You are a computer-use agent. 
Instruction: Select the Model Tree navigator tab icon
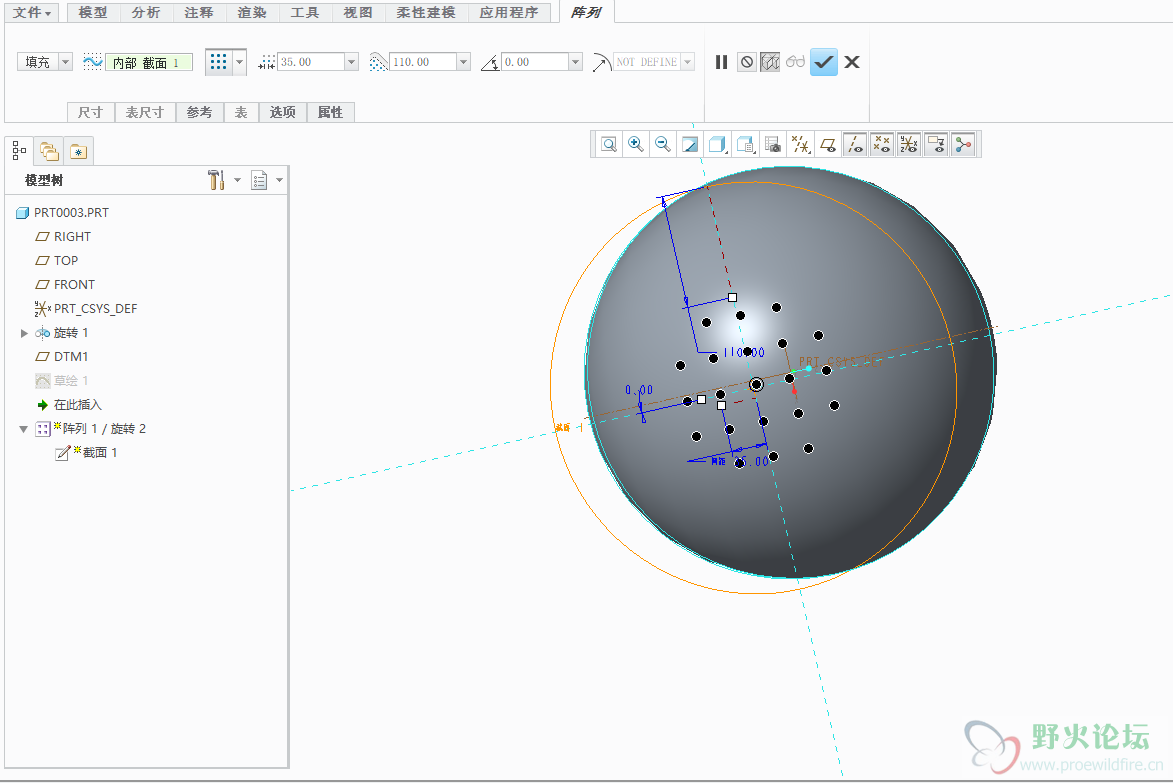click(x=19, y=151)
